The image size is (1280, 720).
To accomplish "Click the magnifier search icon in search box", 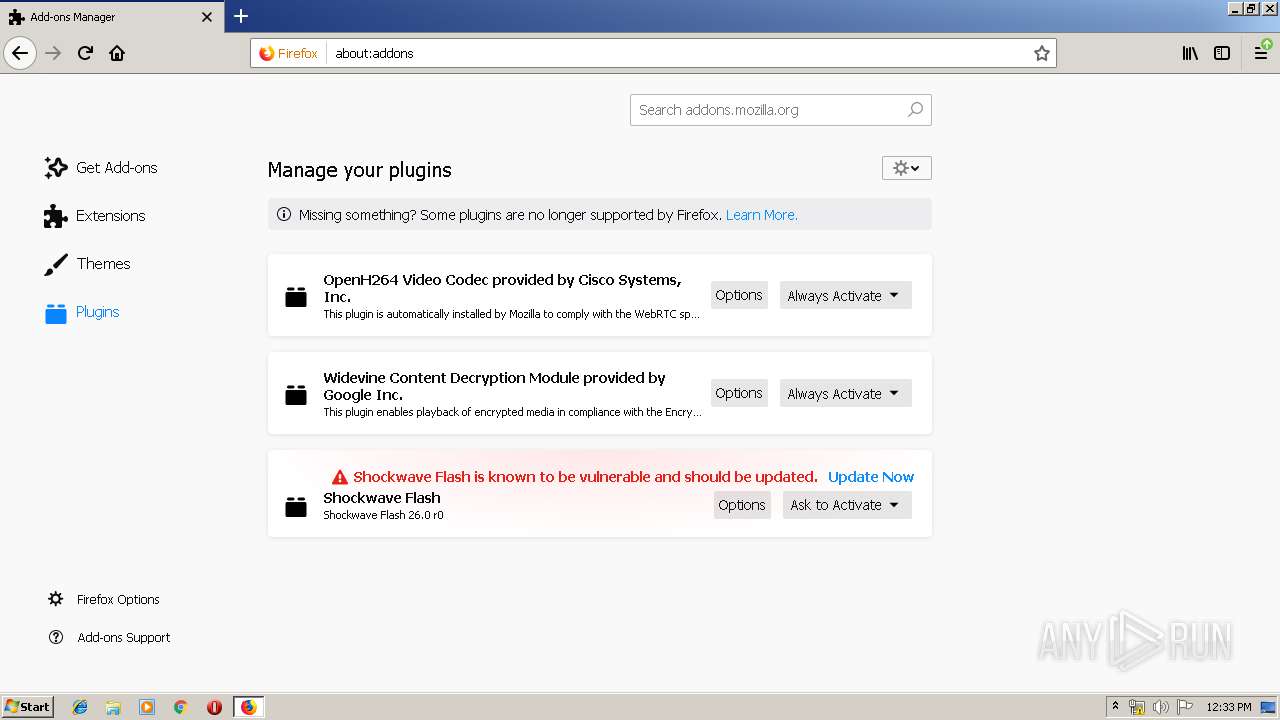I will [x=915, y=110].
